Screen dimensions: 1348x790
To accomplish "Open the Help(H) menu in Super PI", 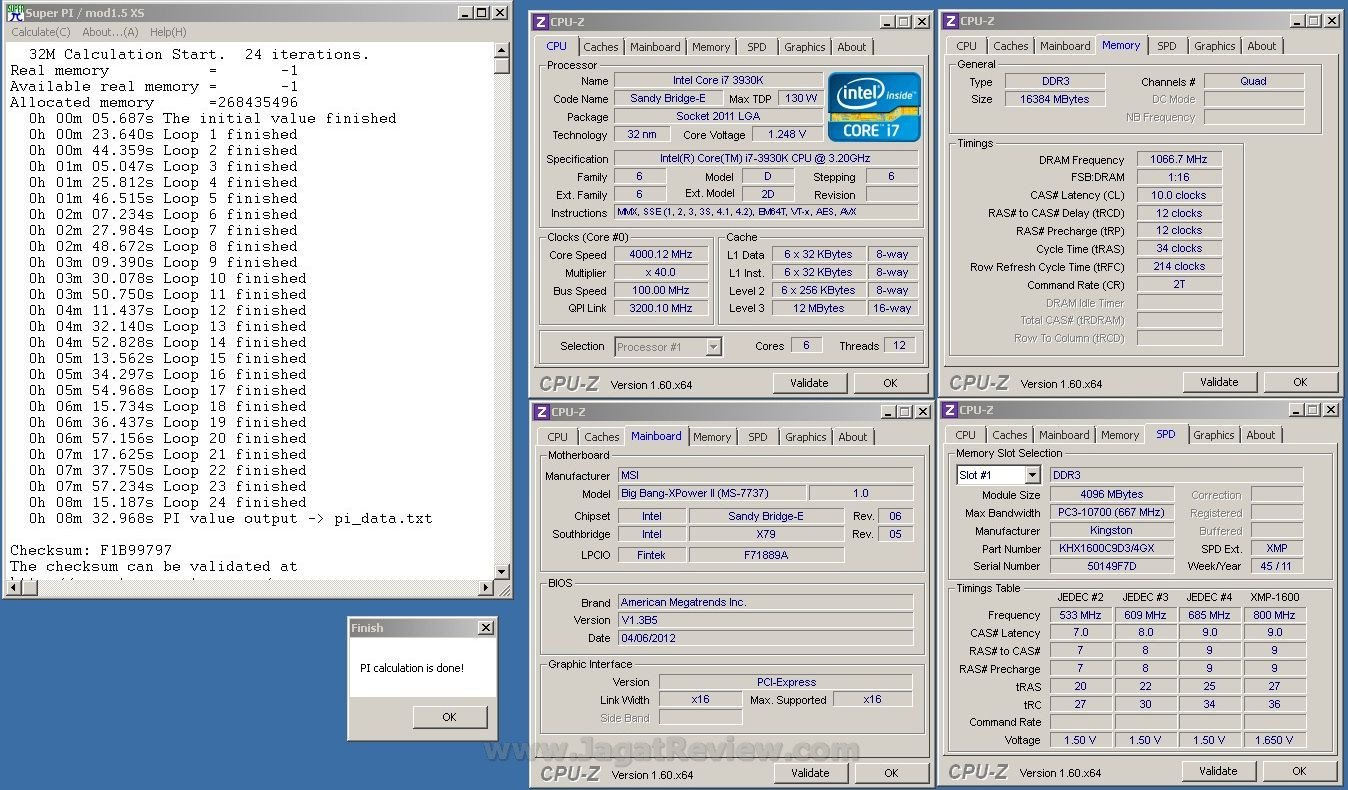I will pos(168,32).
